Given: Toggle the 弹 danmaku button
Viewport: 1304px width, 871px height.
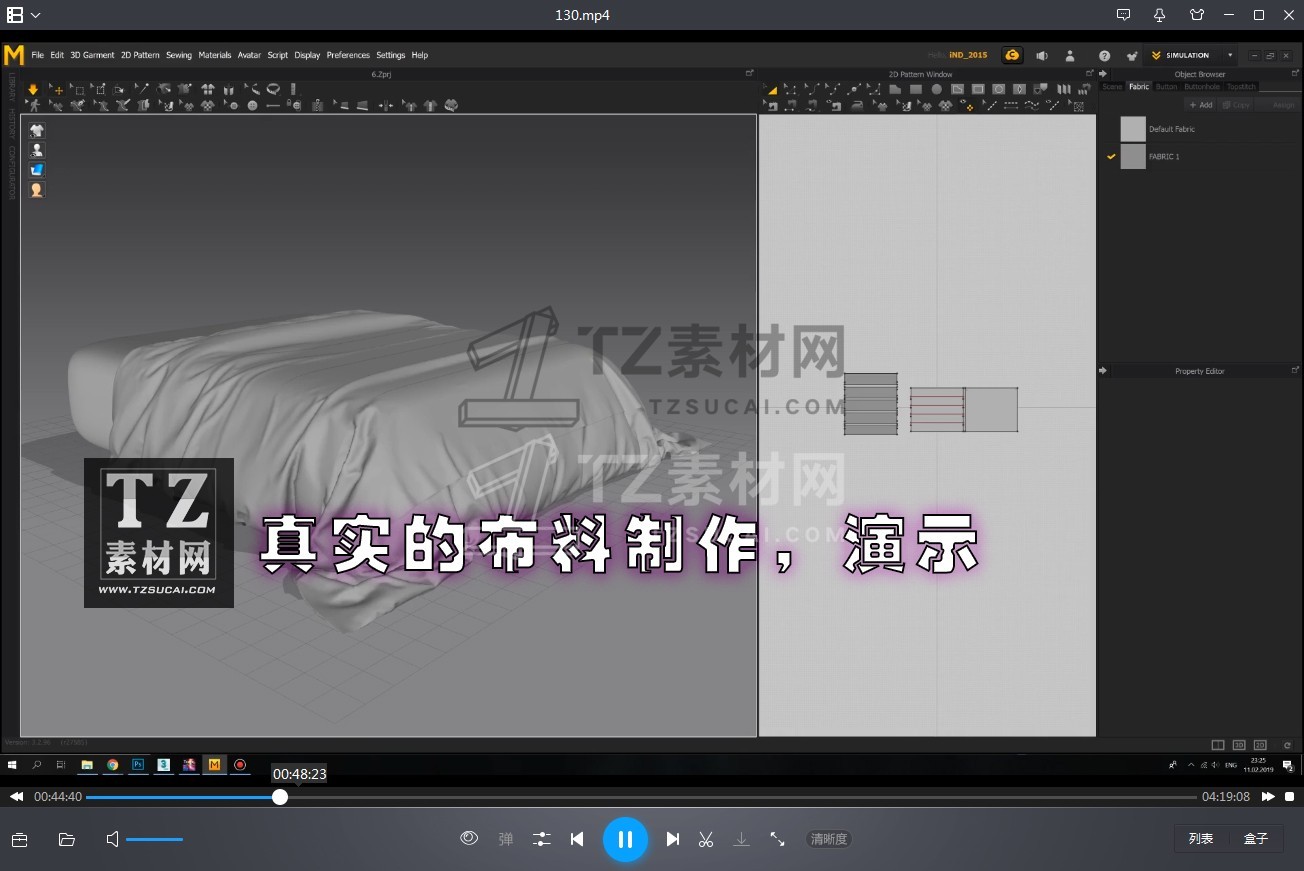Looking at the screenshot, I should point(506,839).
